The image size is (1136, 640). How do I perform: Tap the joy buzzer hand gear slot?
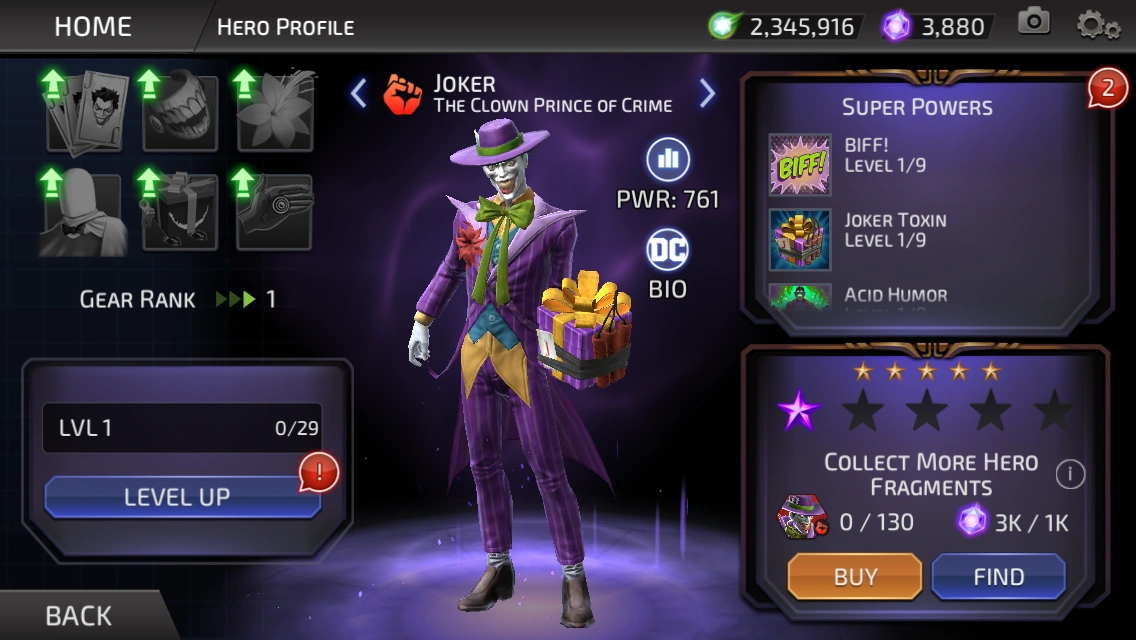tap(275, 212)
